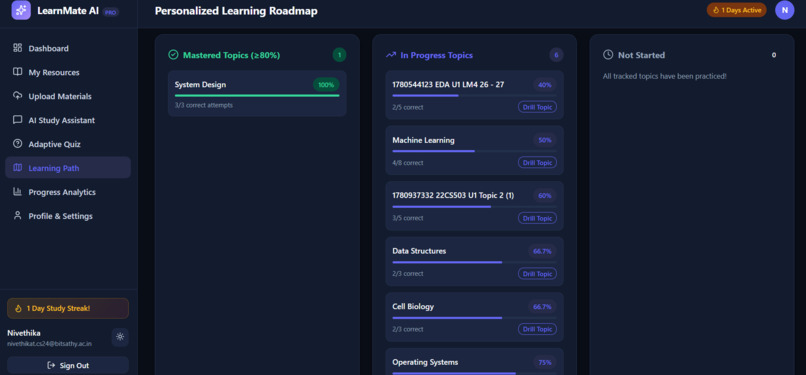Click the Machine Learning topic title
The width and height of the screenshot is (806, 375).
click(x=423, y=140)
